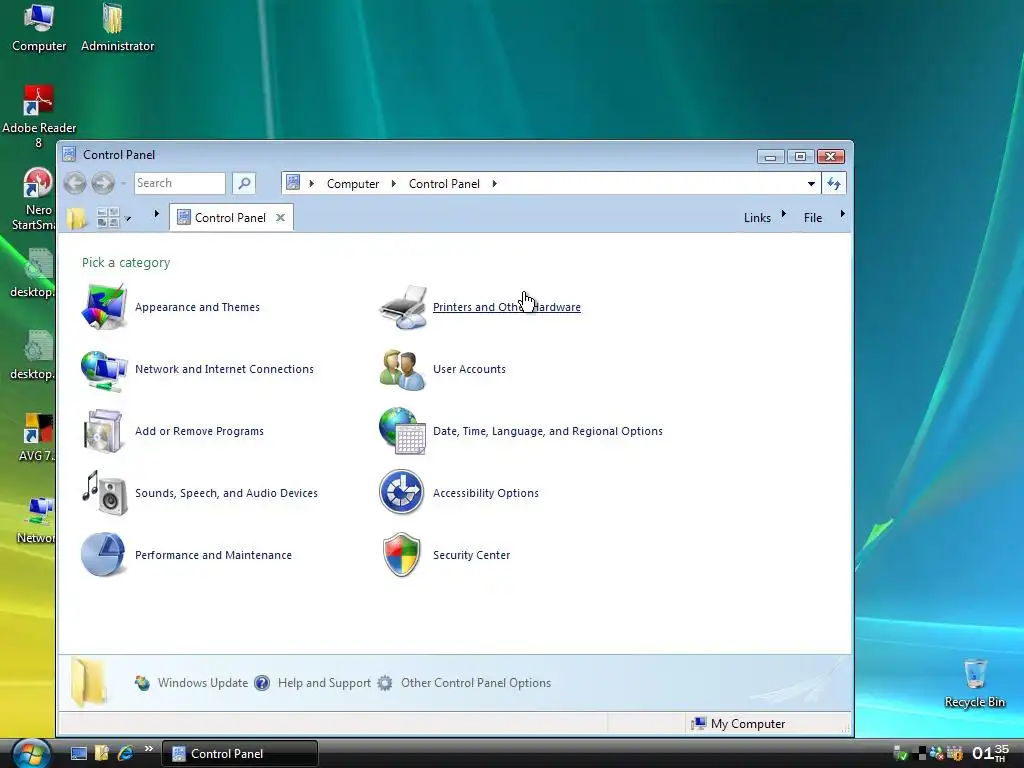Click the Accessibility Options icon
The image size is (1024, 768).
(402, 492)
